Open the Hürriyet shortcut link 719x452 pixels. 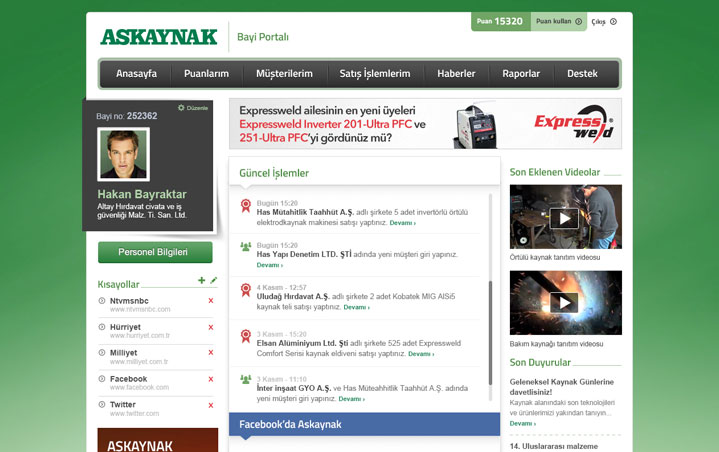[x=125, y=327]
